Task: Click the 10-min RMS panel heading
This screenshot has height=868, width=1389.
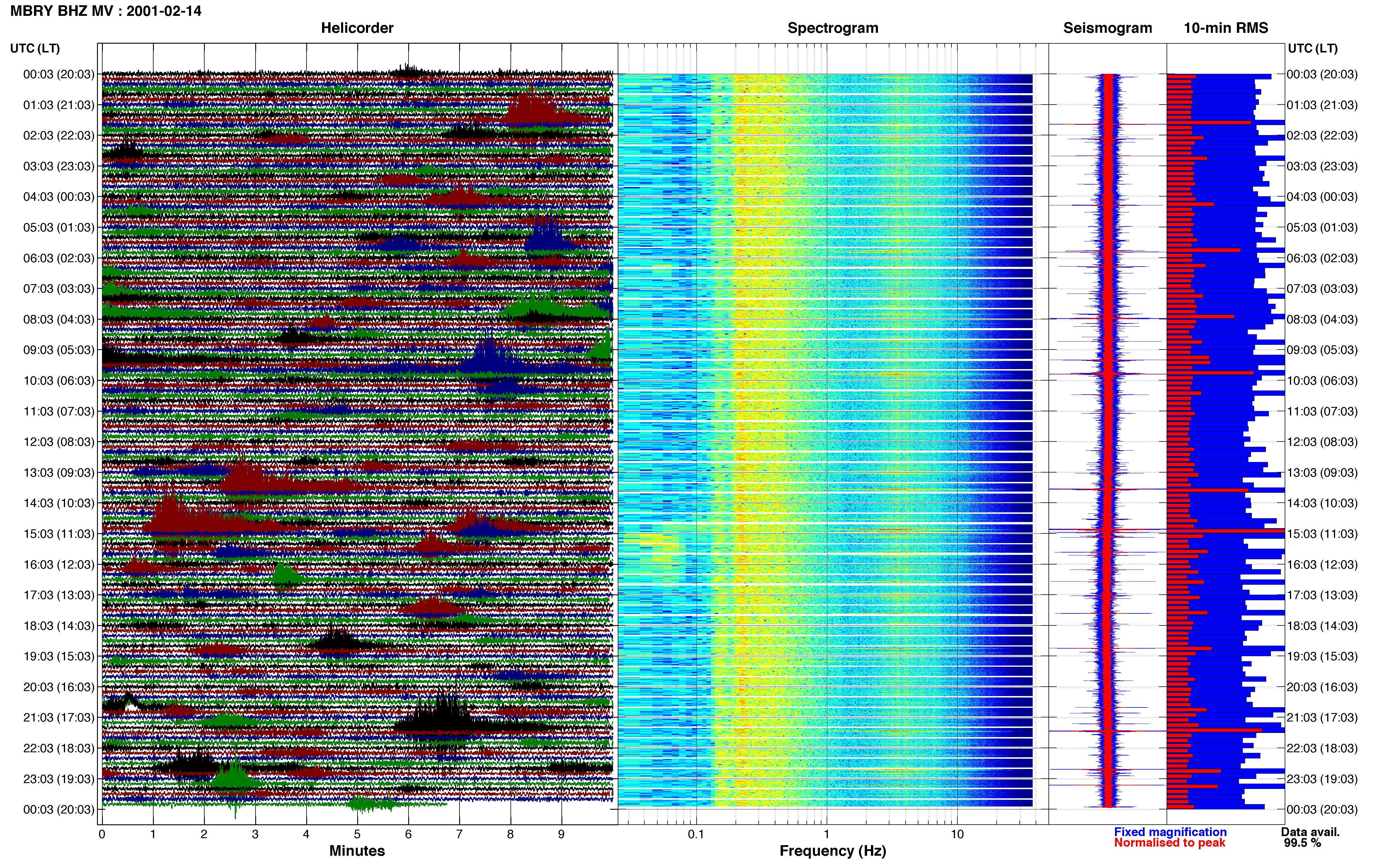Action: [1226, 28]
